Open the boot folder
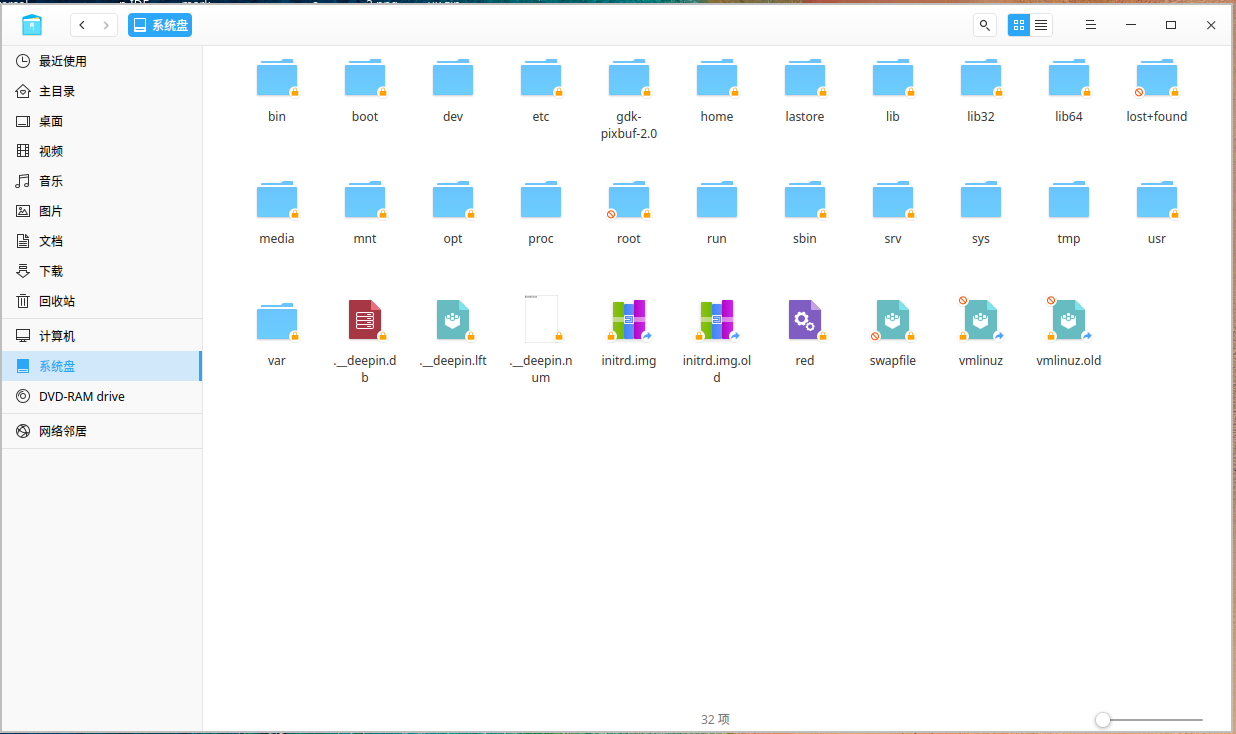1236x734 pixels. click(365, 78)
